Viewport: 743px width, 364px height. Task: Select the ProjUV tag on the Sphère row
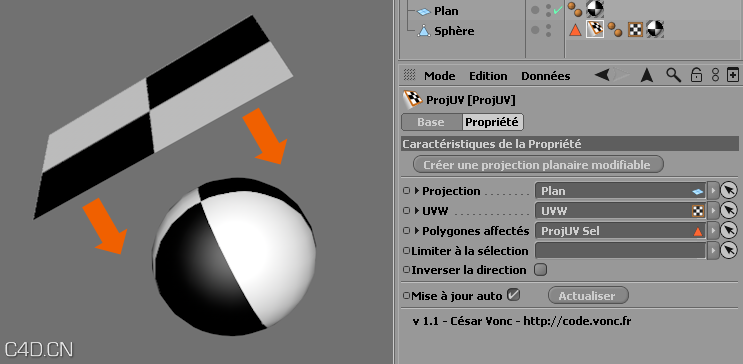tap(595, 29)
